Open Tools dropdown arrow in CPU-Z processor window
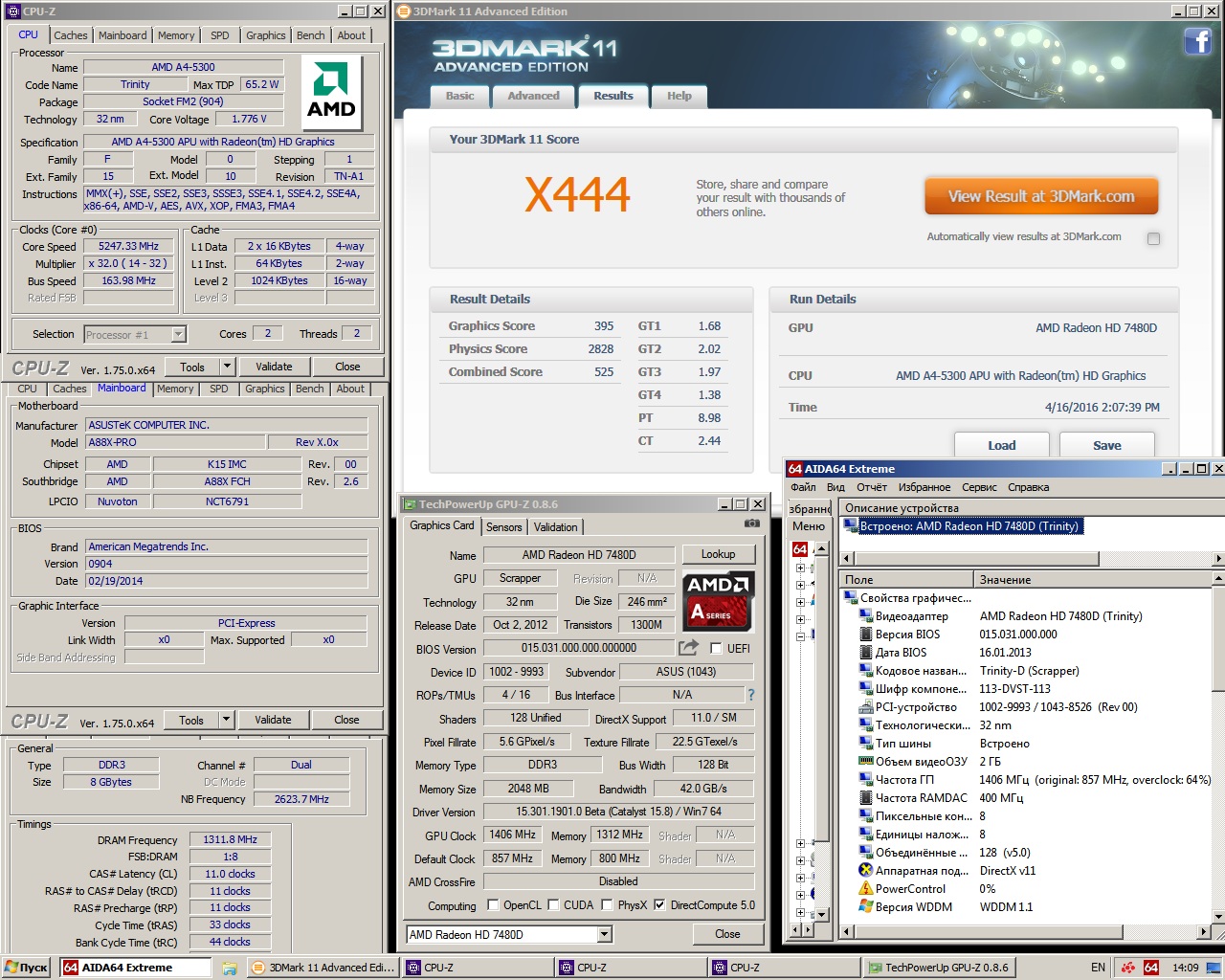This screenshot has height=980, width=1225. [x=227, y=367]
